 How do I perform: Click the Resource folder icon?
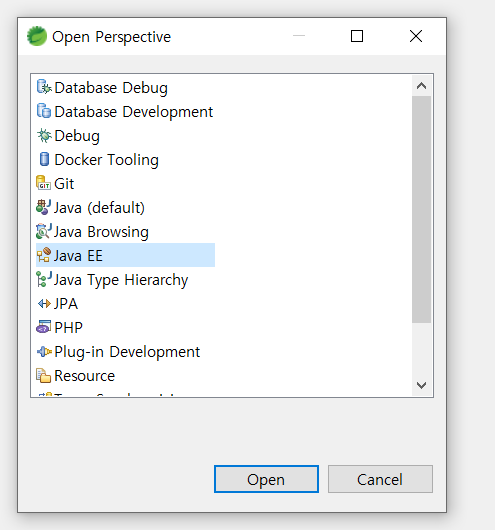(44, 376)
